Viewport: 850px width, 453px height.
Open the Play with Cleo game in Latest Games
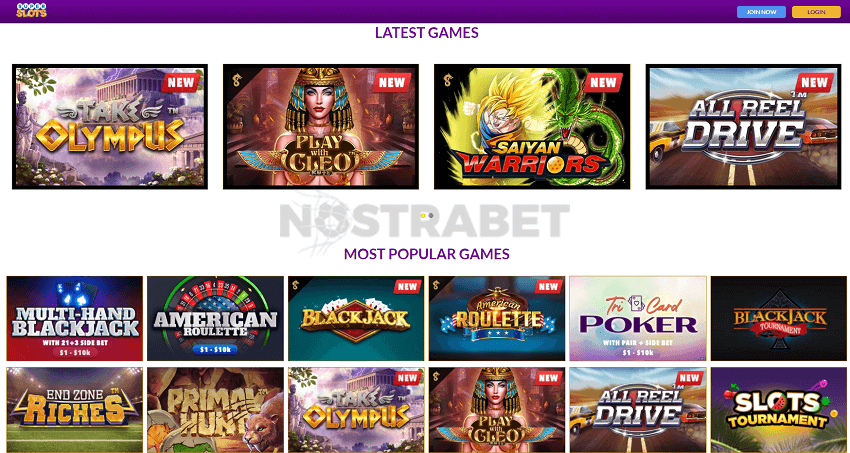tap(321, 127)
